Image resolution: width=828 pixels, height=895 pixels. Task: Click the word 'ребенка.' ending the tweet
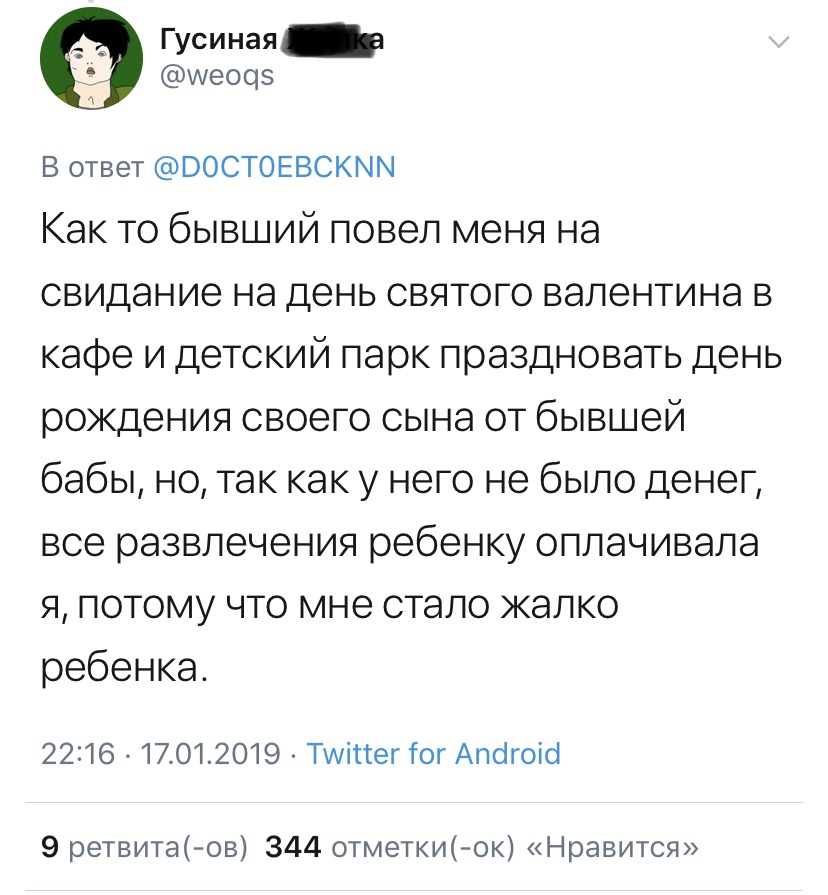point(125,666)
